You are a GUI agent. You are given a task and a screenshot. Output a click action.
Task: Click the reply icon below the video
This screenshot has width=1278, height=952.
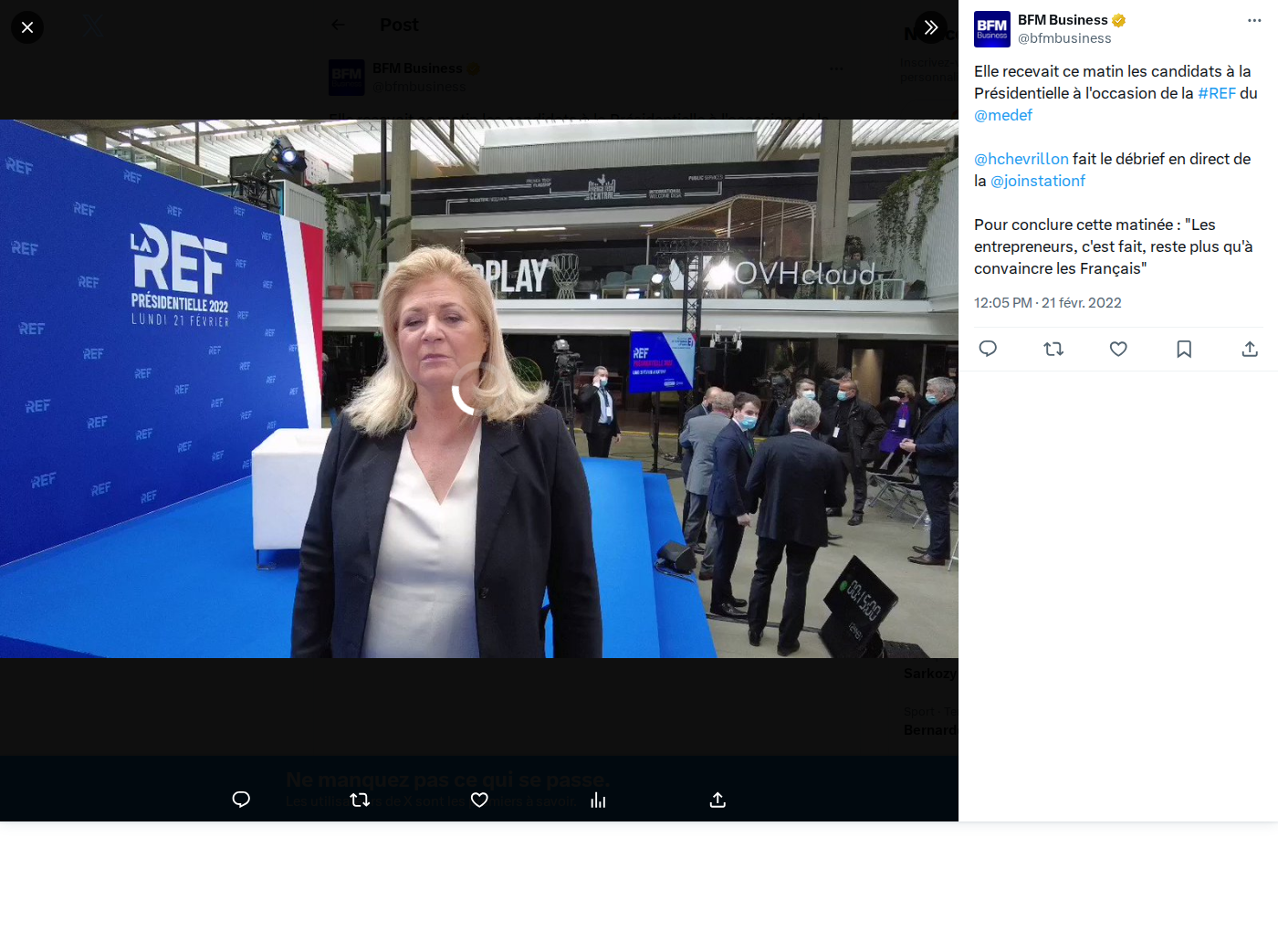tap(241, 800)
